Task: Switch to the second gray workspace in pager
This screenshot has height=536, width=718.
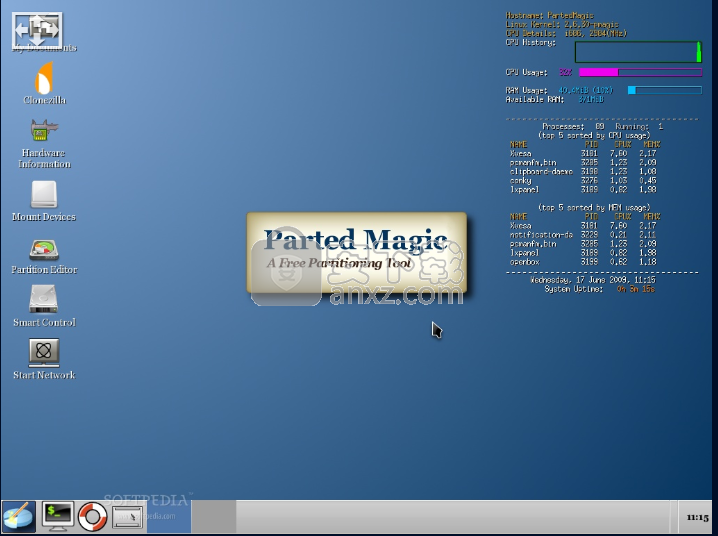Action: pos(214,516)
